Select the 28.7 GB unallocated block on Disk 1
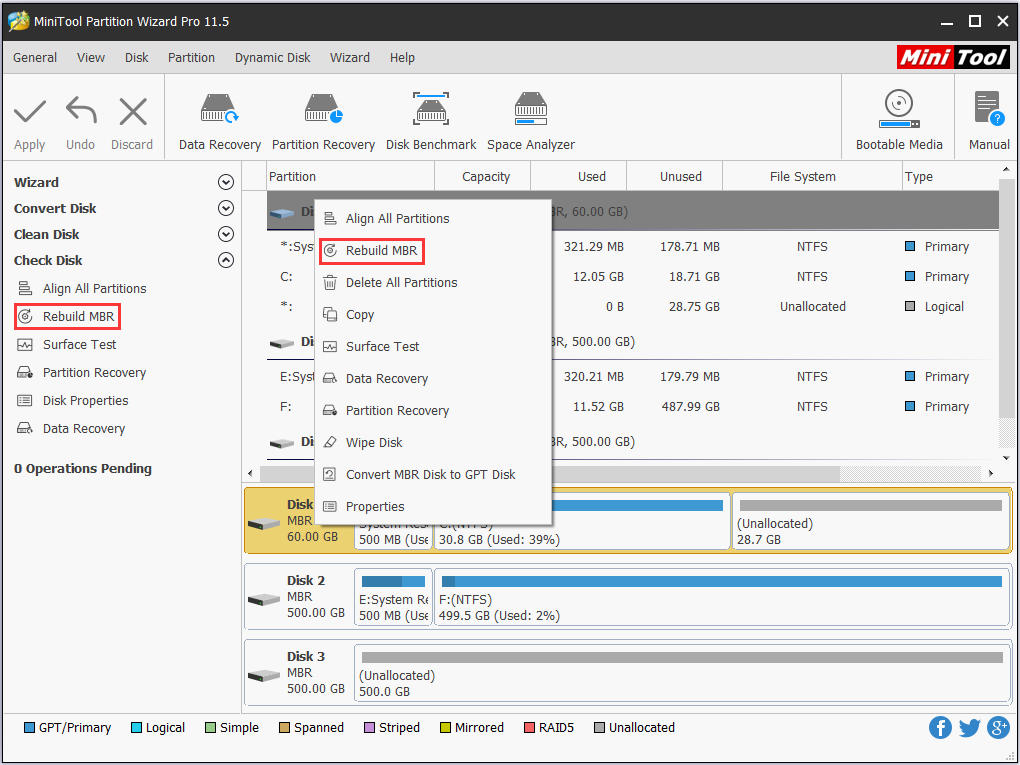 point(870,521)
